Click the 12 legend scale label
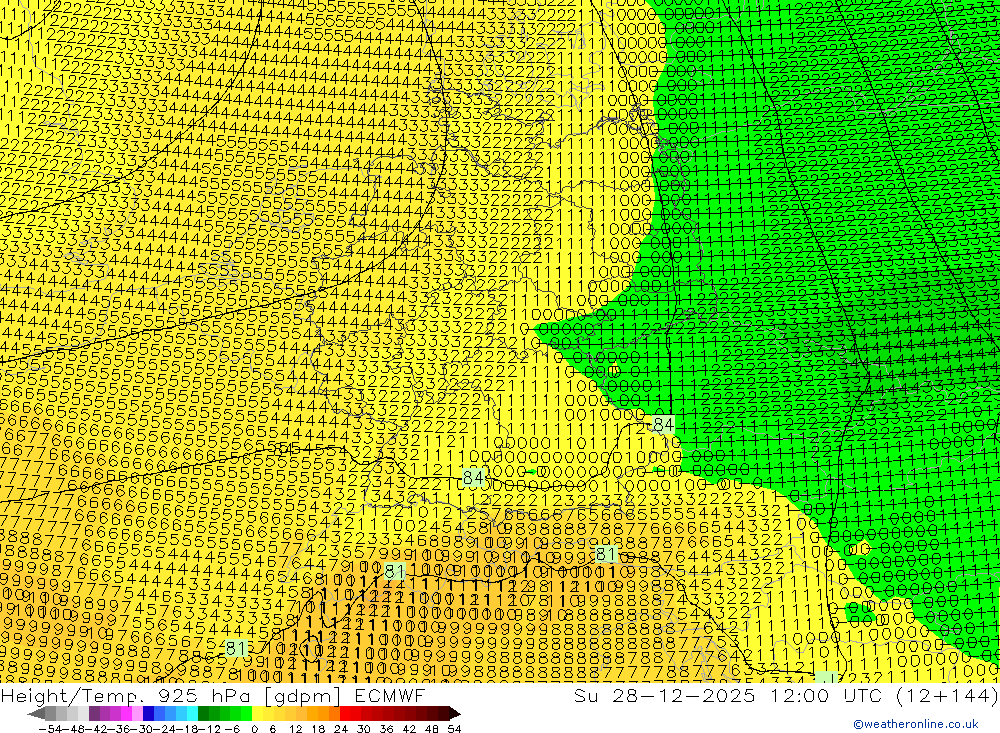Viewport: 1000px width, 733px height. (x=295, y=729)
